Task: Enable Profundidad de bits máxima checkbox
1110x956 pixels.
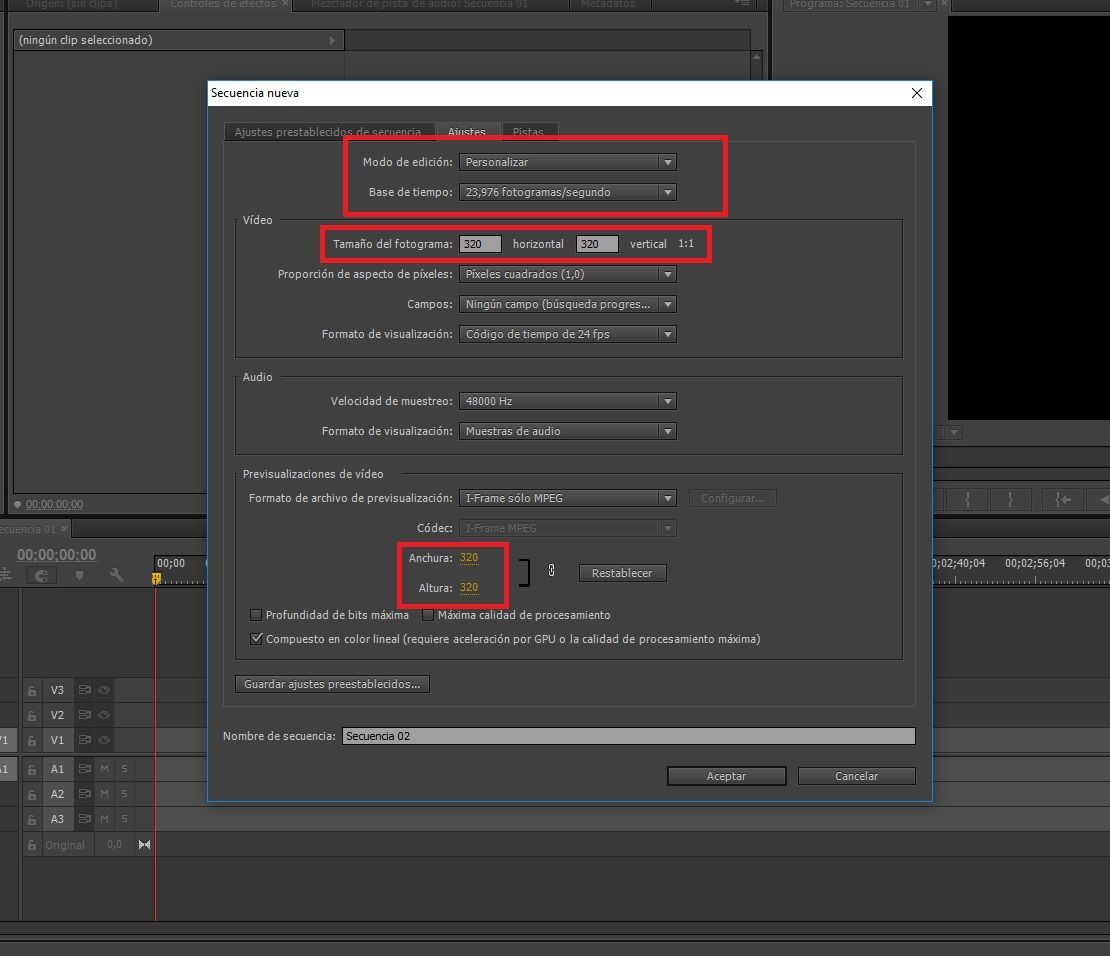Action: [x=256, y=615]
